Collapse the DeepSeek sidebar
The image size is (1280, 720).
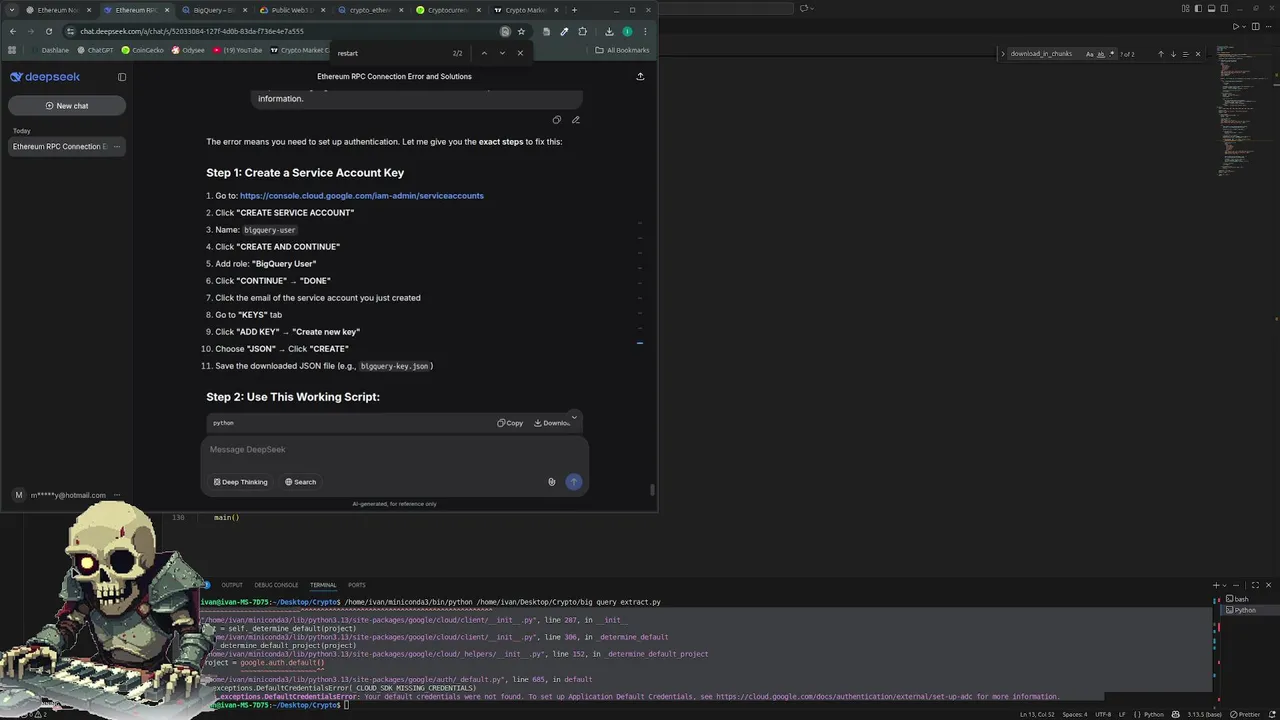coord(122,77)
